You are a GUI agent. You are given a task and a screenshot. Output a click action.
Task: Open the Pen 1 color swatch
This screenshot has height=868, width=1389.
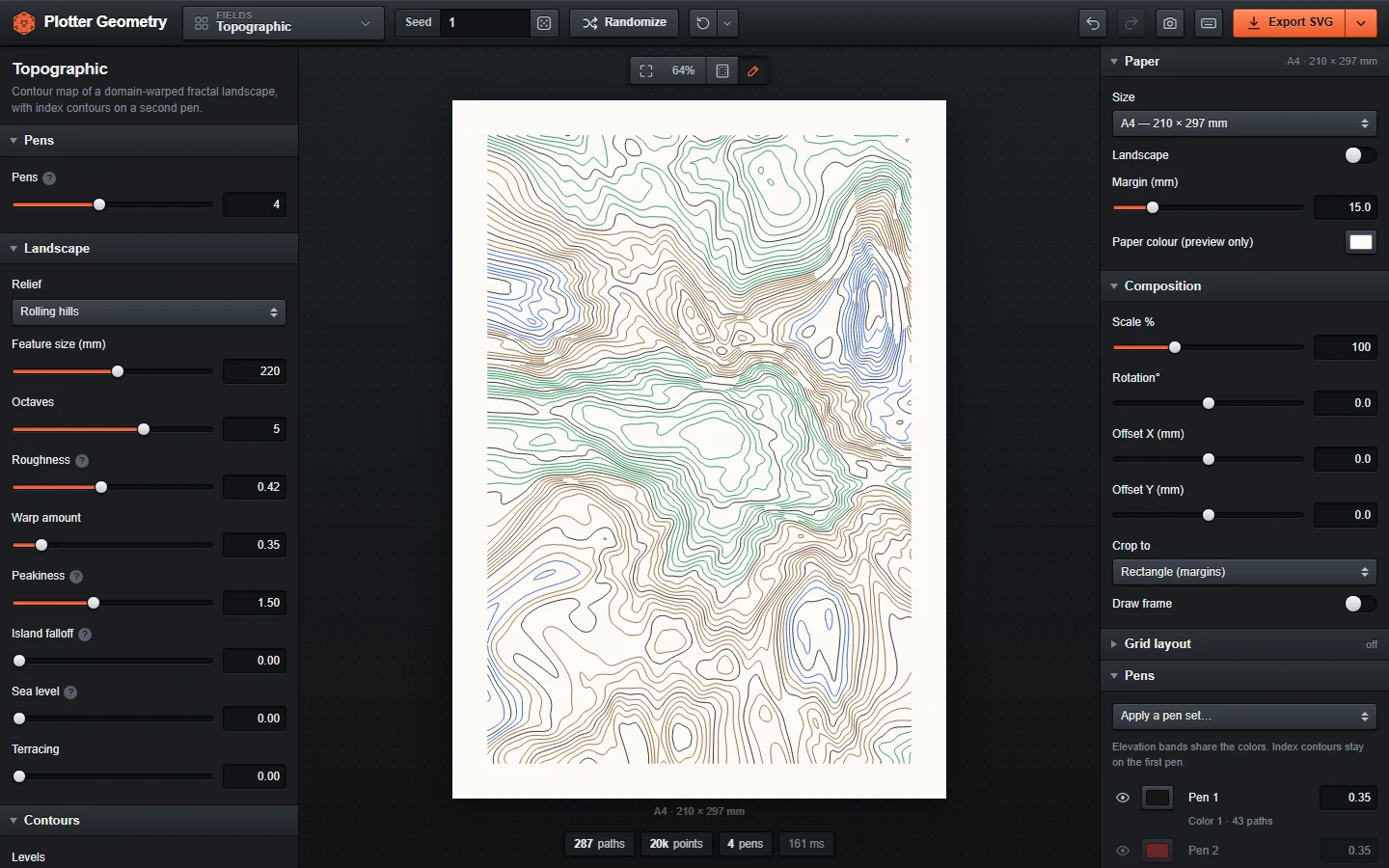[x=1157, y=798]
